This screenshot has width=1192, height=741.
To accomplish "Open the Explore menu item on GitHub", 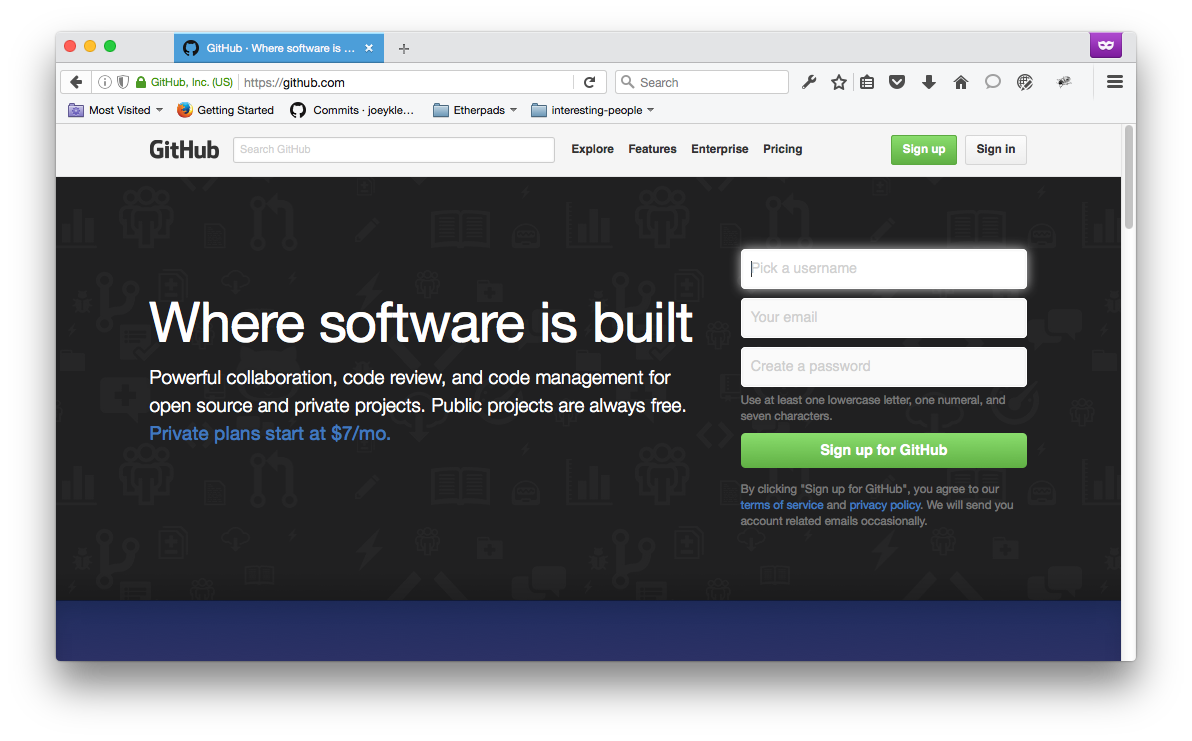I will [x=592, y=149].
